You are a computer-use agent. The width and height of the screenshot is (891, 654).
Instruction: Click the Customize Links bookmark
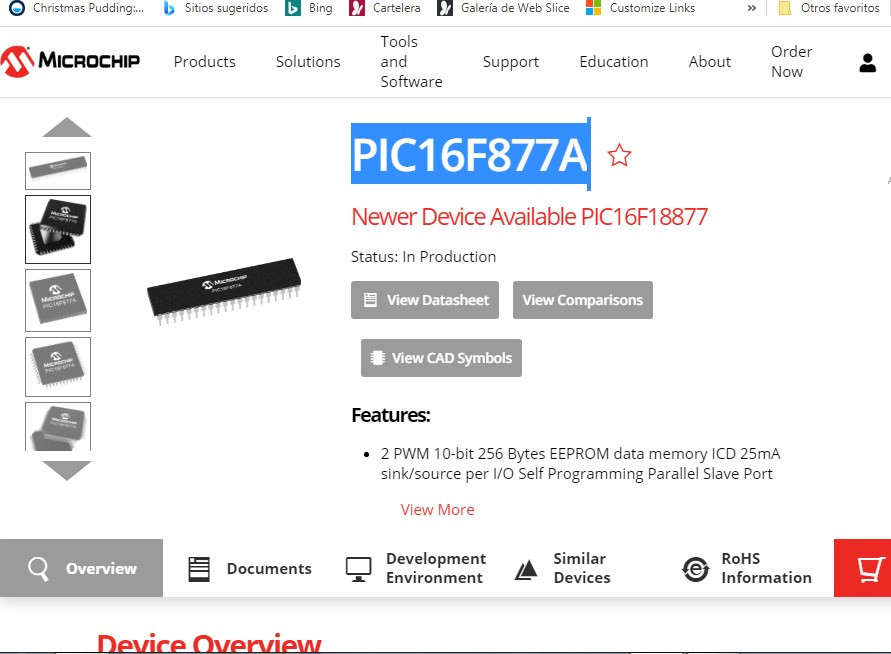point(640,8)
